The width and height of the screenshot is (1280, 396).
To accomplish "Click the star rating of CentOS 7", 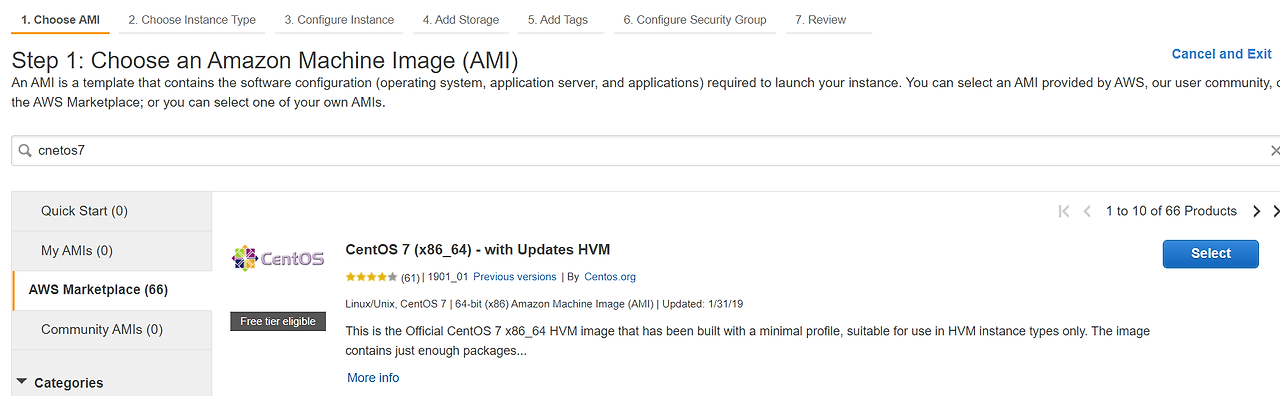I will click(x=371, y=277).
